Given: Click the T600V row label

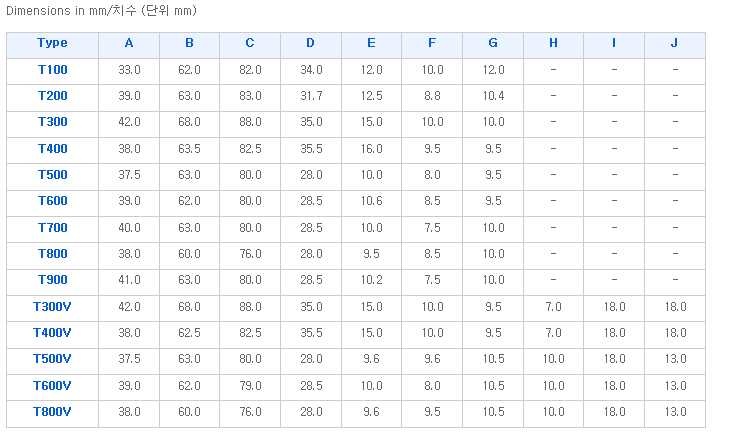Looking at the screenshot, I should (52, 386).
